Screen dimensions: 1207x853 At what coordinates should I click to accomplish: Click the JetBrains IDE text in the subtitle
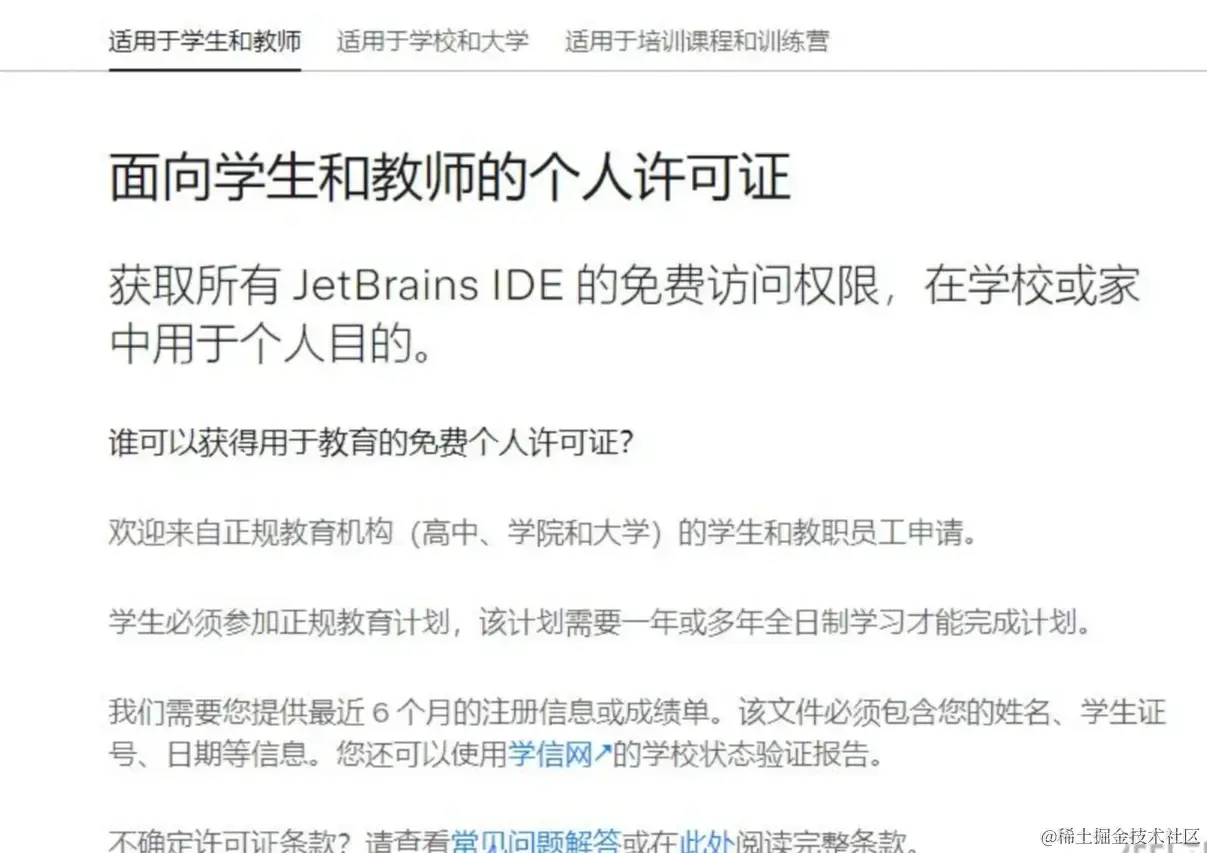click(x=431, y=287)
